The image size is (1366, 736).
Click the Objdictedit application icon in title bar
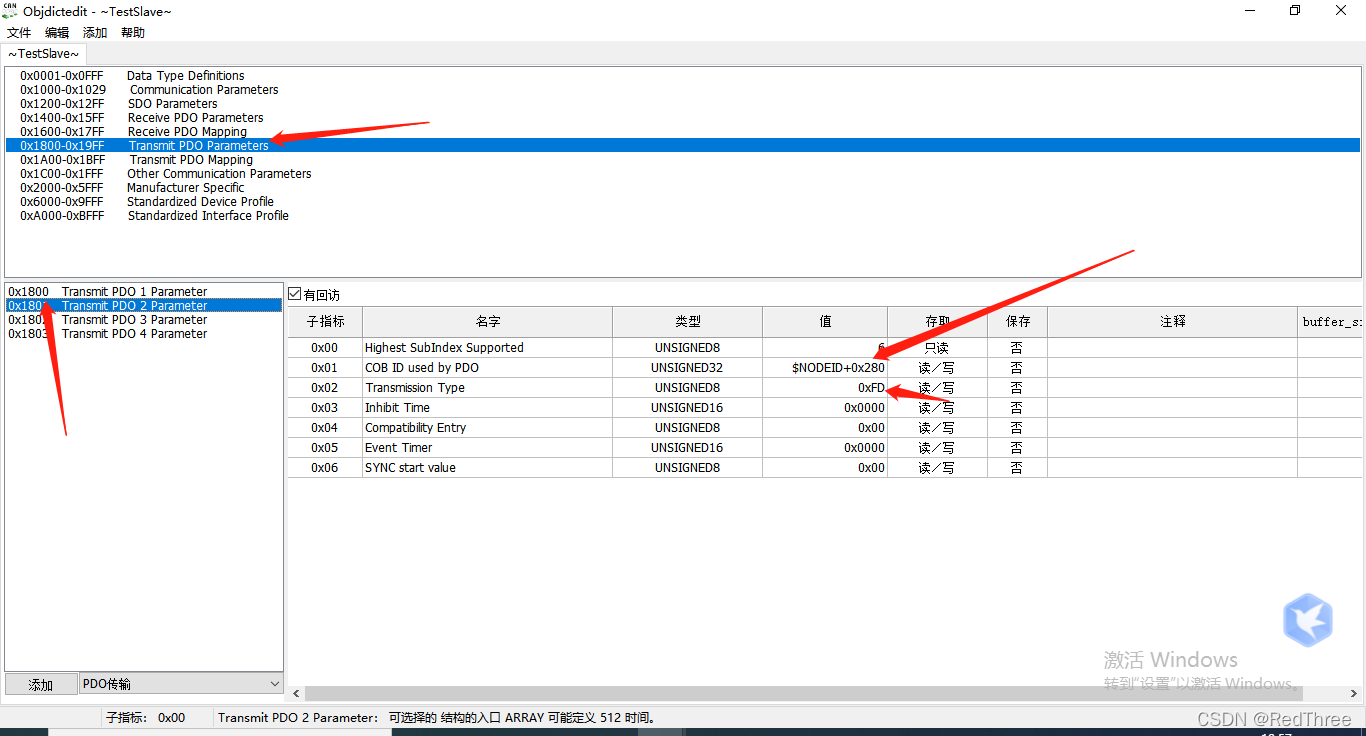point(10,10)
